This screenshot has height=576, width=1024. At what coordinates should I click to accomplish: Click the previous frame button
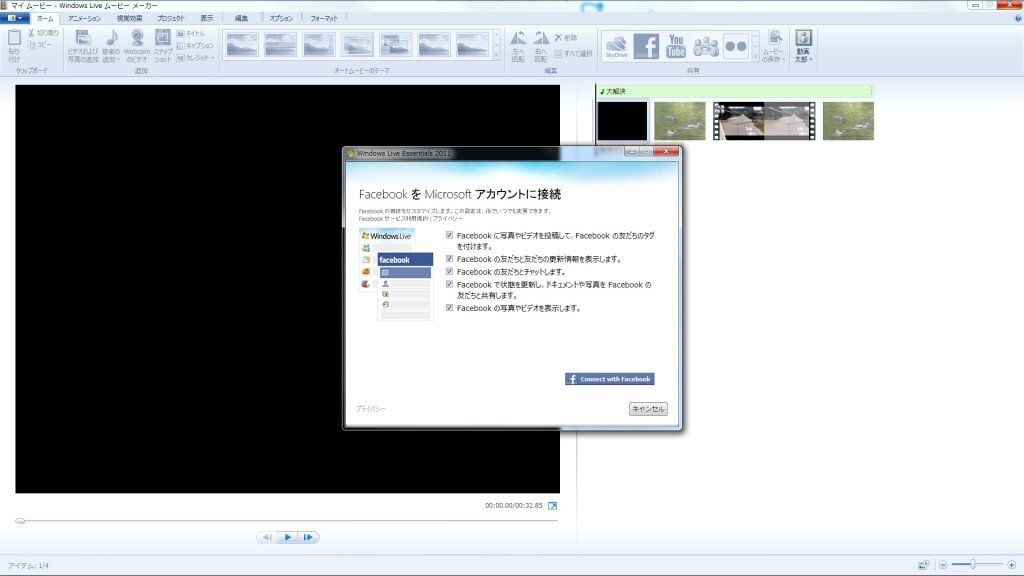tap(267, 537)
